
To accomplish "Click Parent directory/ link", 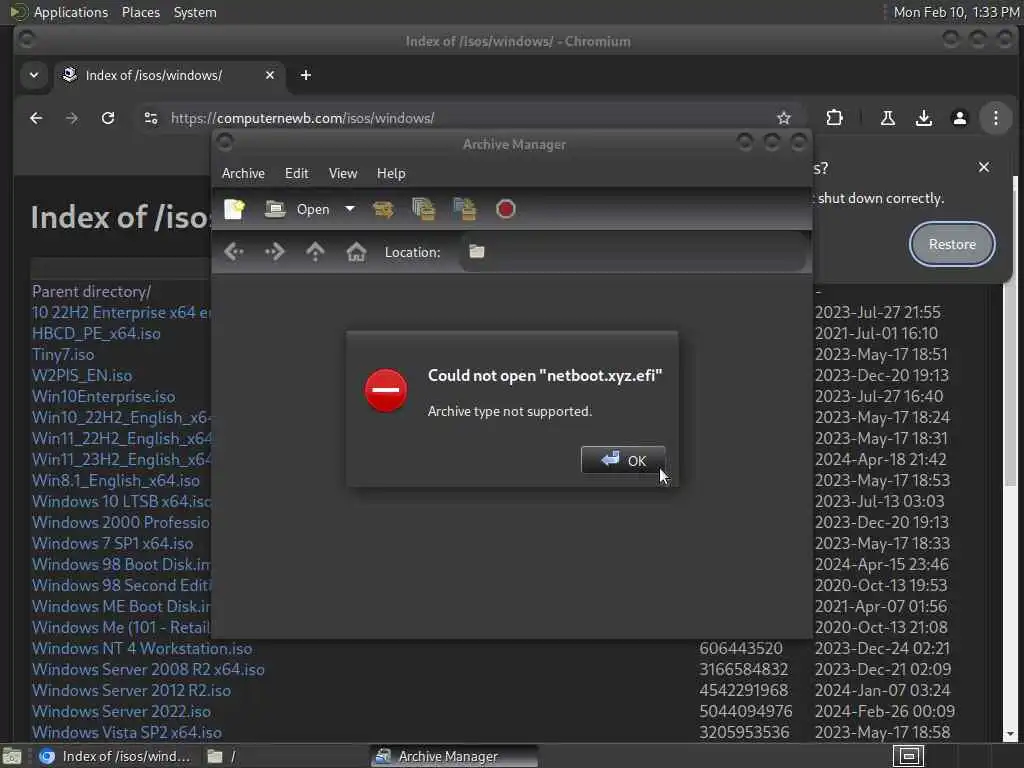I will click(x=91, y=291).
